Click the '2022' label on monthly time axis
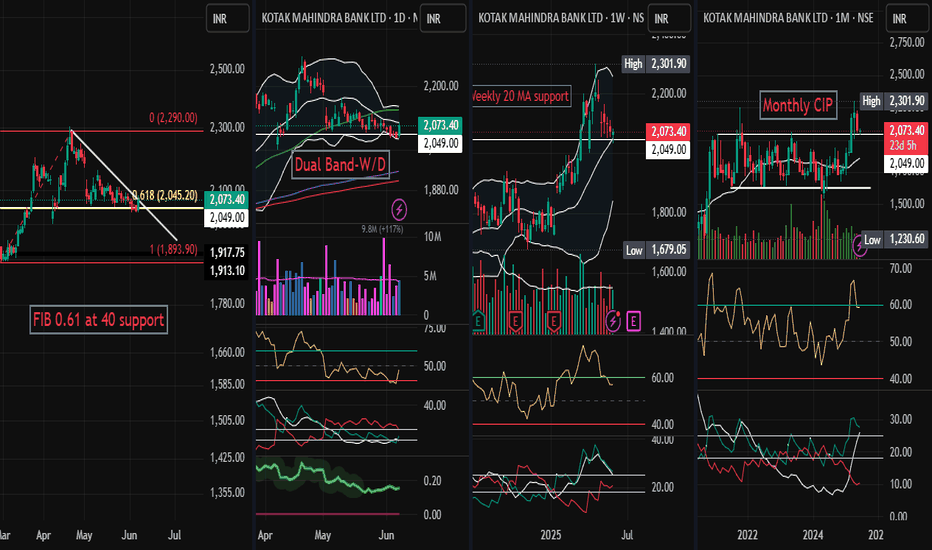 (x=747, y=535)
